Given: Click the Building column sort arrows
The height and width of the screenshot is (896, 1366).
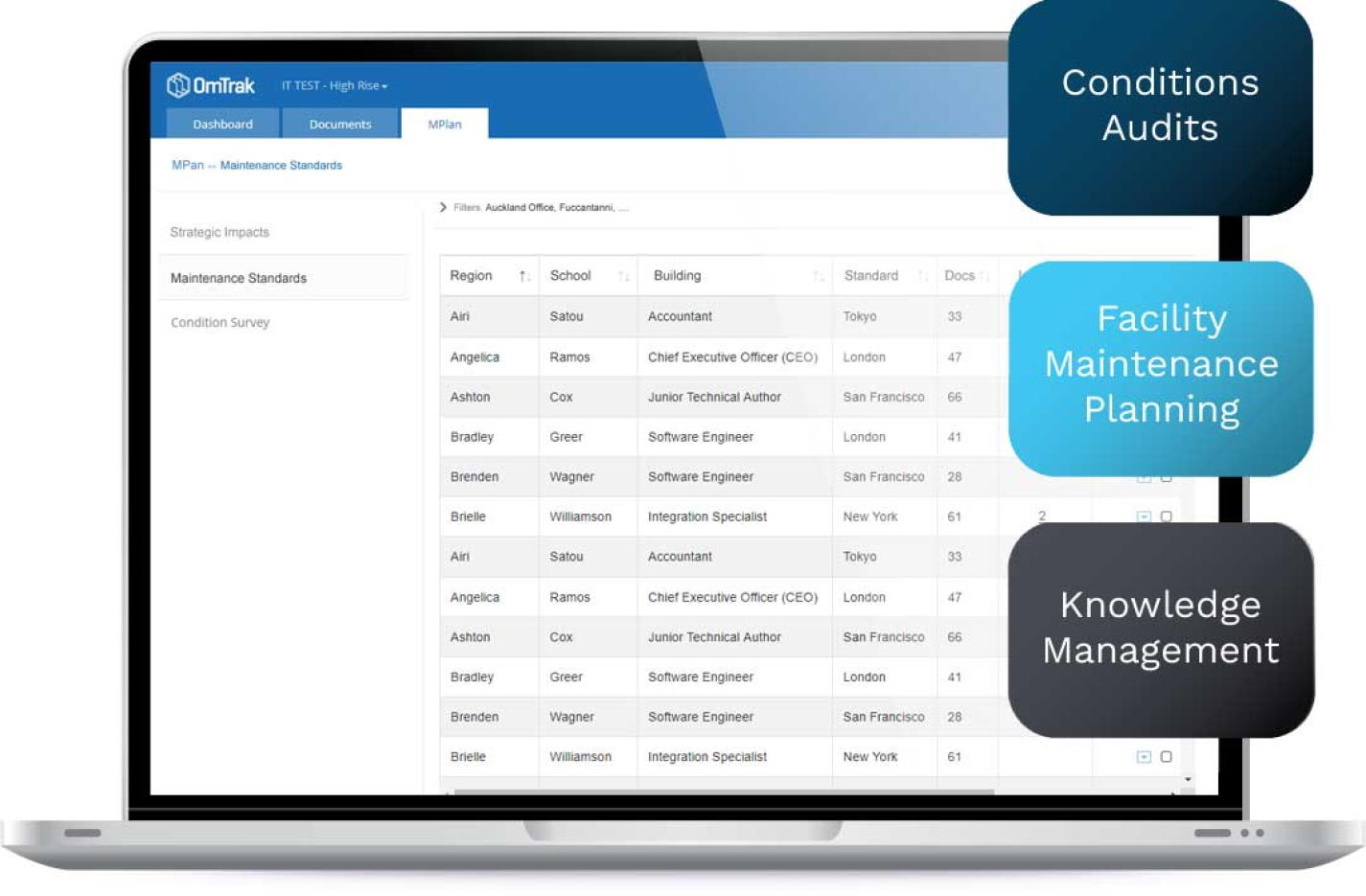Looking at the screenshot, I should (x=818, y=276).
